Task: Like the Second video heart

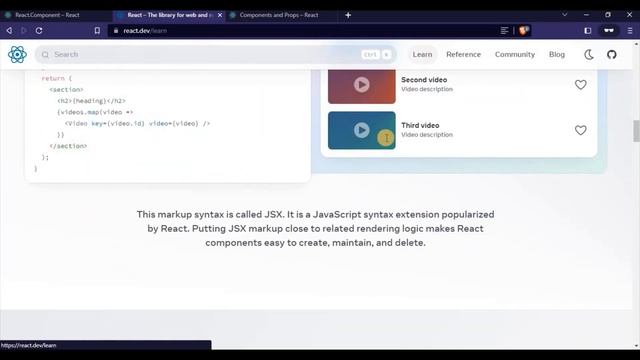Action: [x=580, y=84]
